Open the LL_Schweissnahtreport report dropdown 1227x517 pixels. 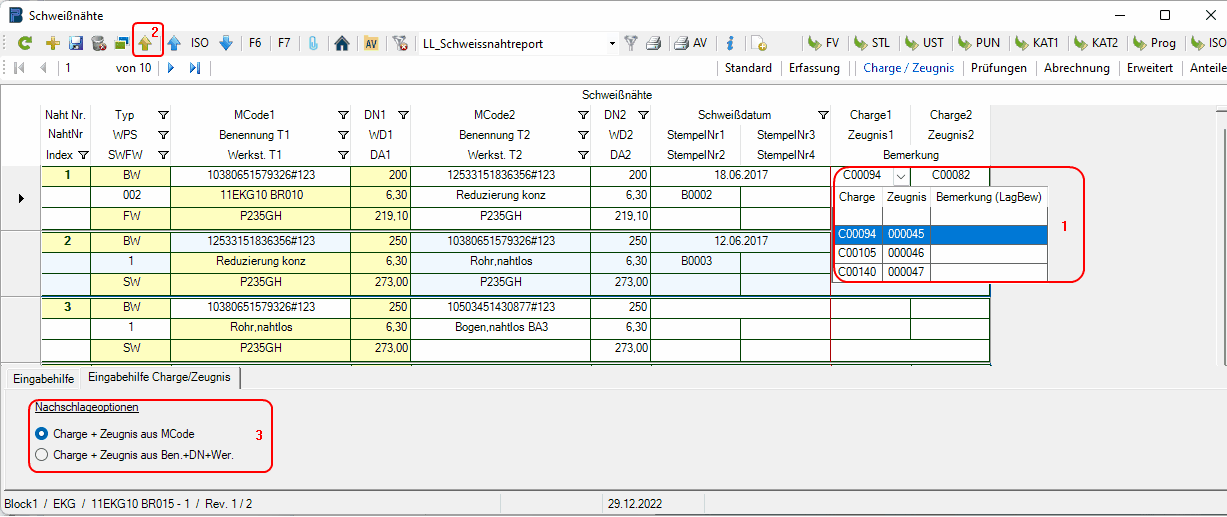click(x=612, y=44)
